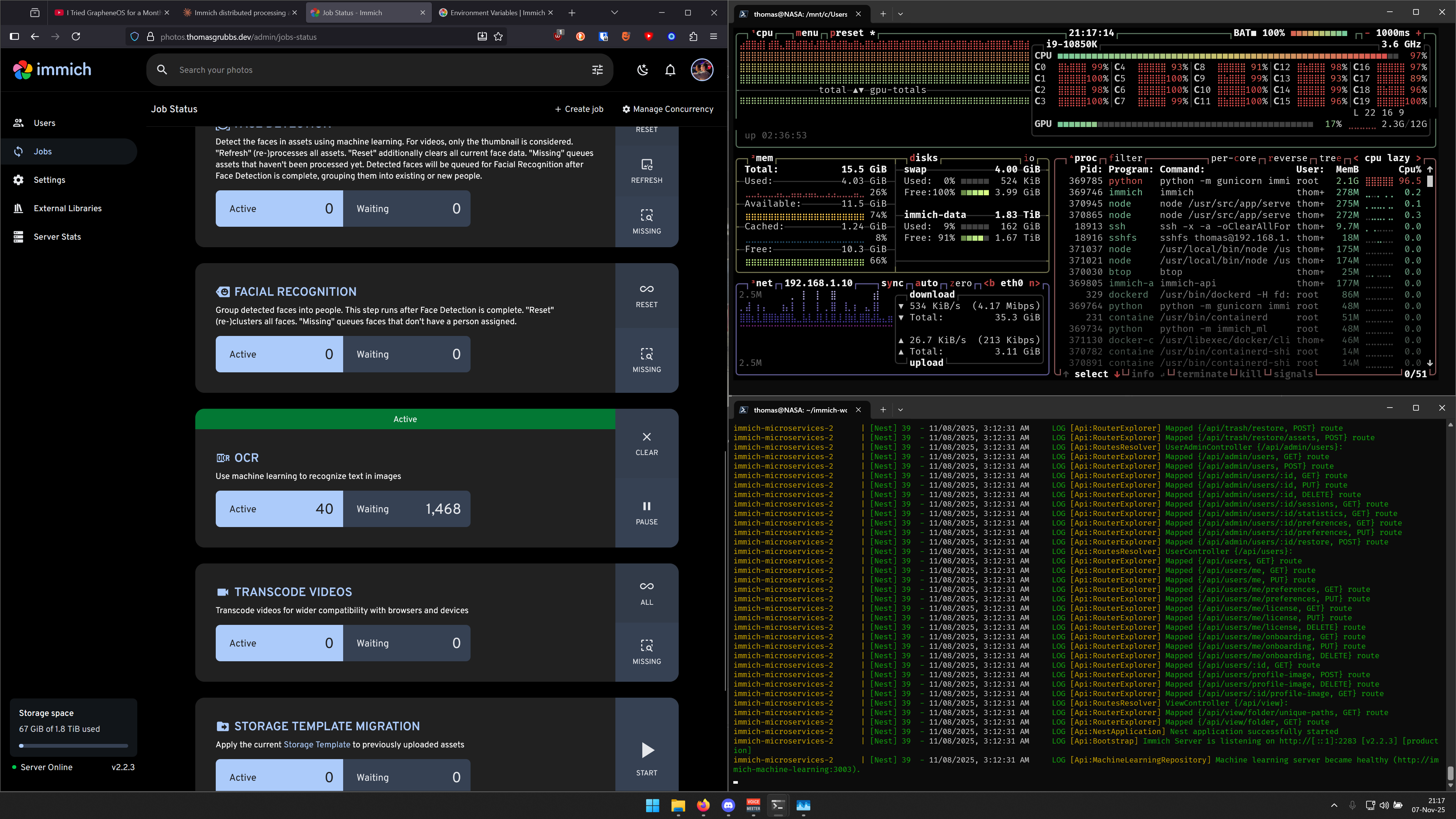Open the notifications bell
1456x819 pixels.
pos(670,70)
